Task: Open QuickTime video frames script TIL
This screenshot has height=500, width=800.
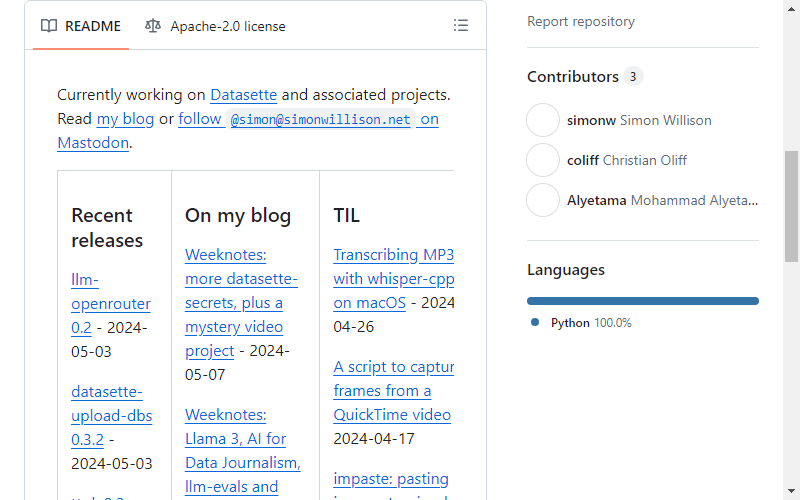Action: point(393,391)
